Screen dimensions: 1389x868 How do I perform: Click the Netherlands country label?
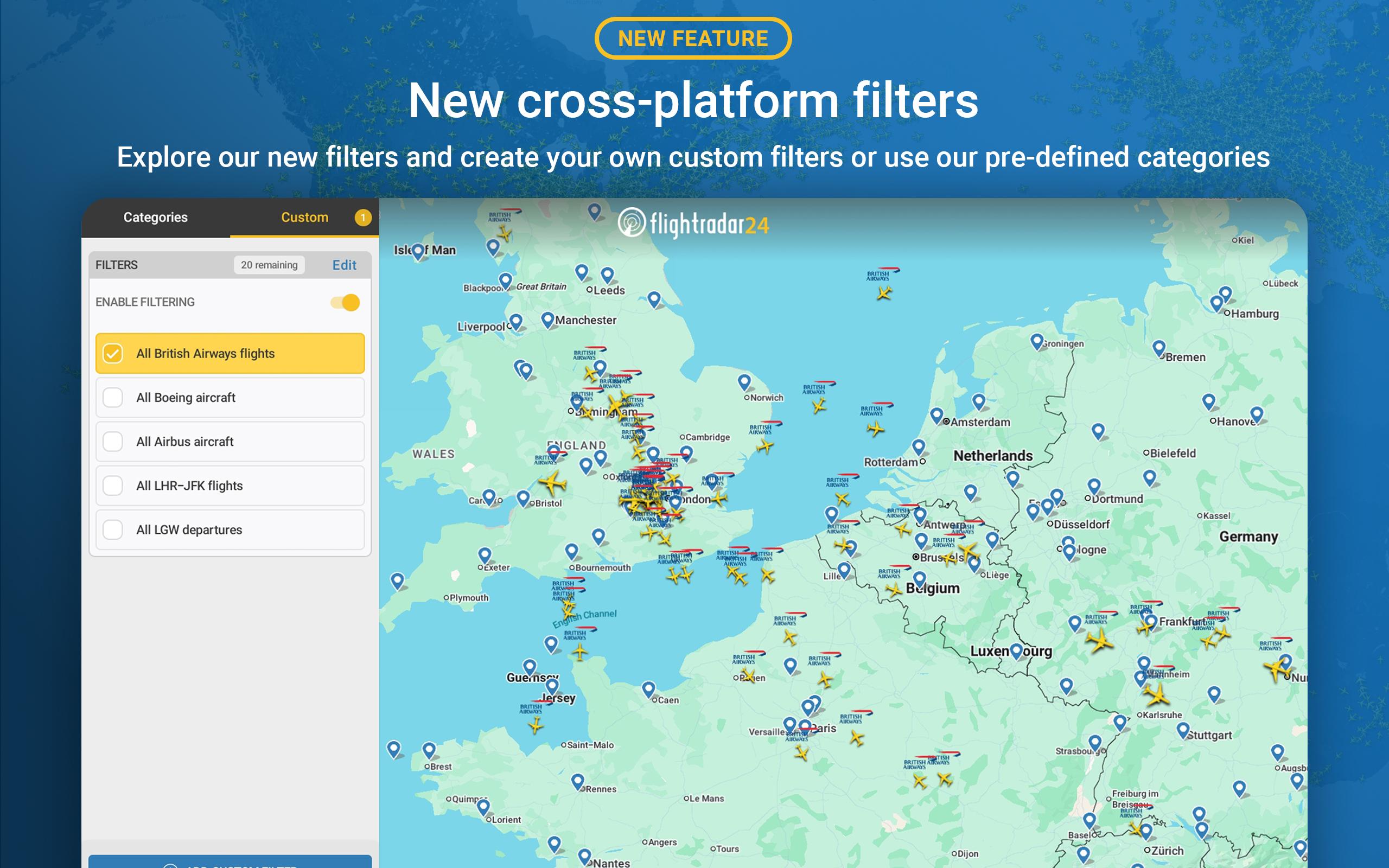tap(993, 456)
